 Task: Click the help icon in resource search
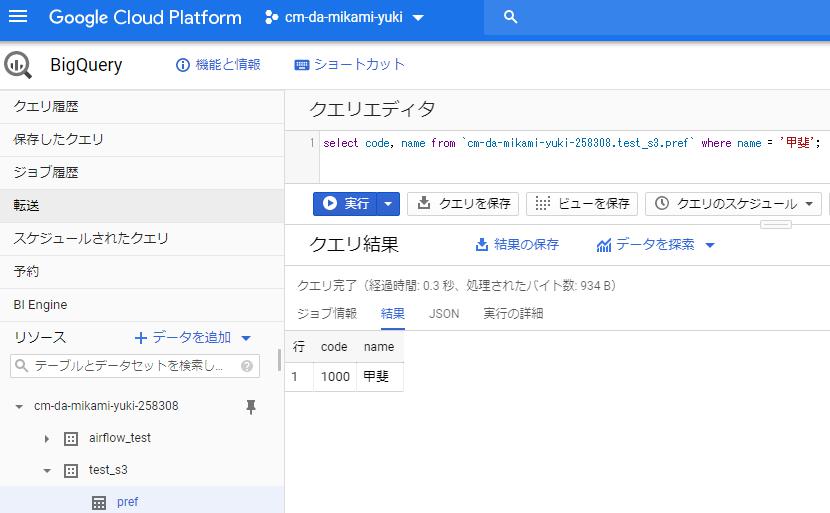(x=247, y=366)
